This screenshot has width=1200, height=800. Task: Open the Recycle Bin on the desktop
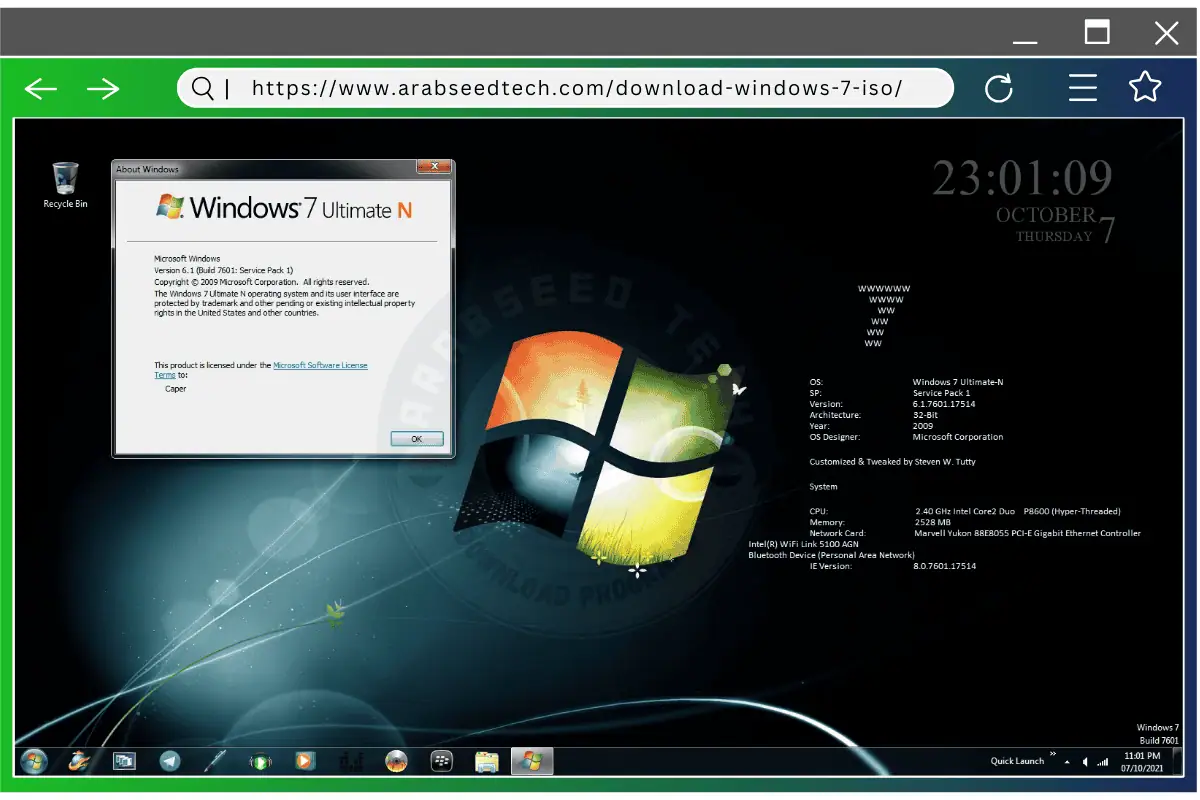click(64, 180)
